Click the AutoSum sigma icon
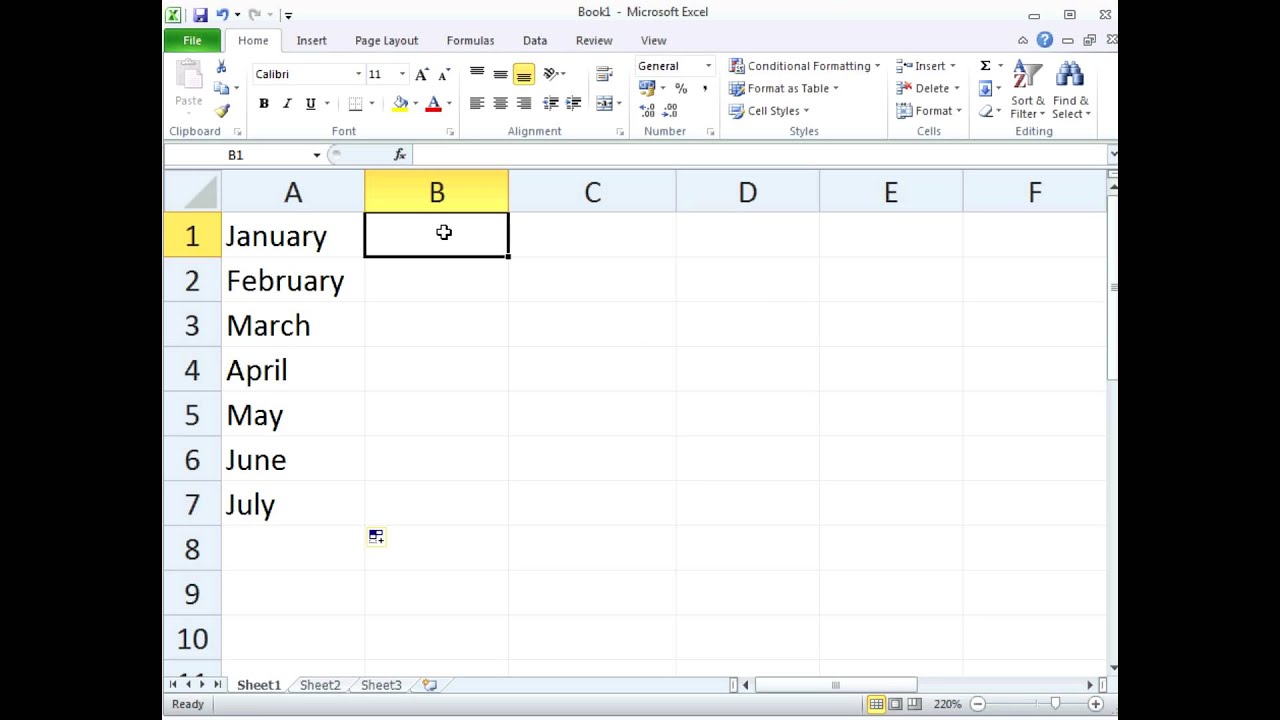The image size is (1280, 720). (985, 66)
